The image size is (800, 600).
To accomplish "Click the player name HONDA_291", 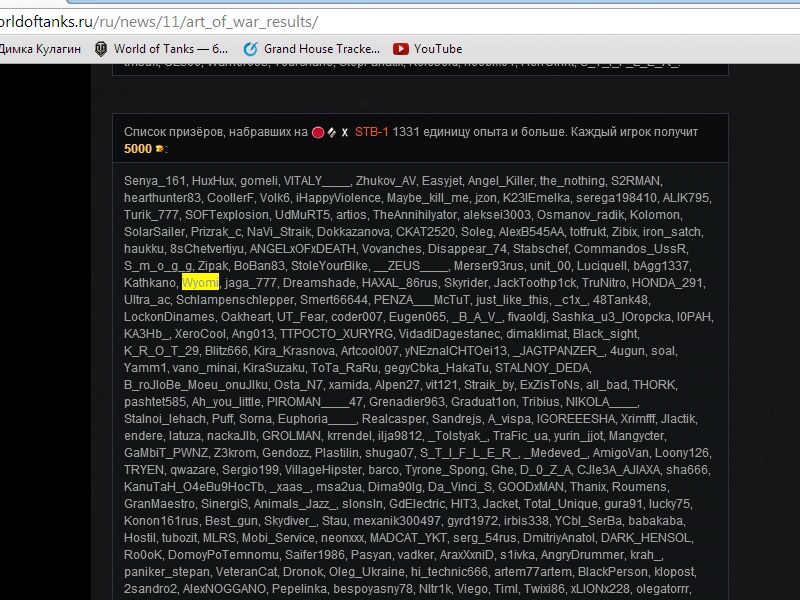I will (667, 283).
